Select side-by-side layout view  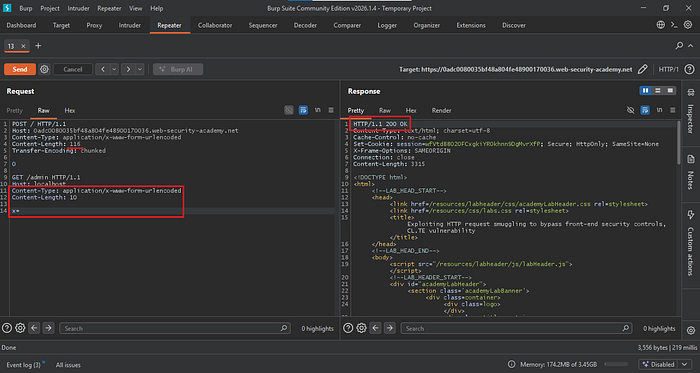[645, 91]
